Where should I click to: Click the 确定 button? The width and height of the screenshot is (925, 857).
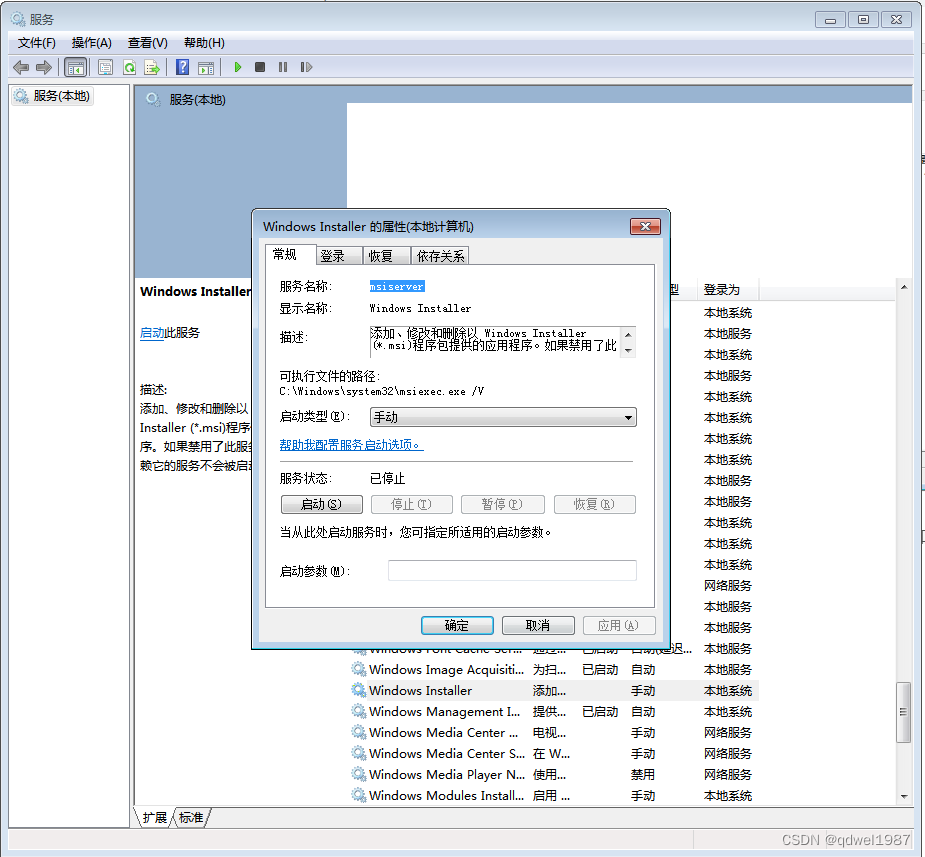point(457,625)
